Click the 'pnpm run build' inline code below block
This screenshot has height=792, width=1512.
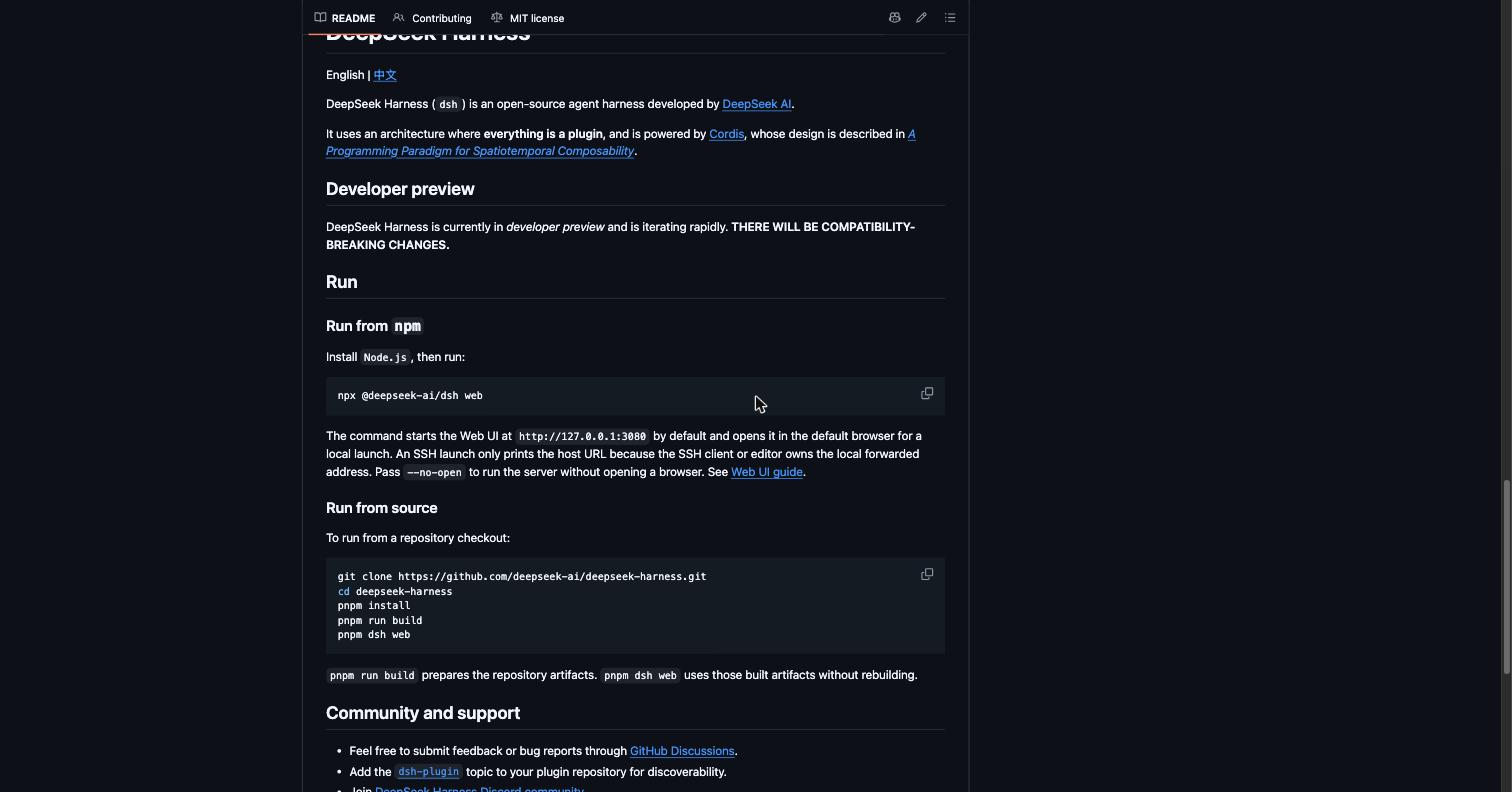(x=372, y=675)
